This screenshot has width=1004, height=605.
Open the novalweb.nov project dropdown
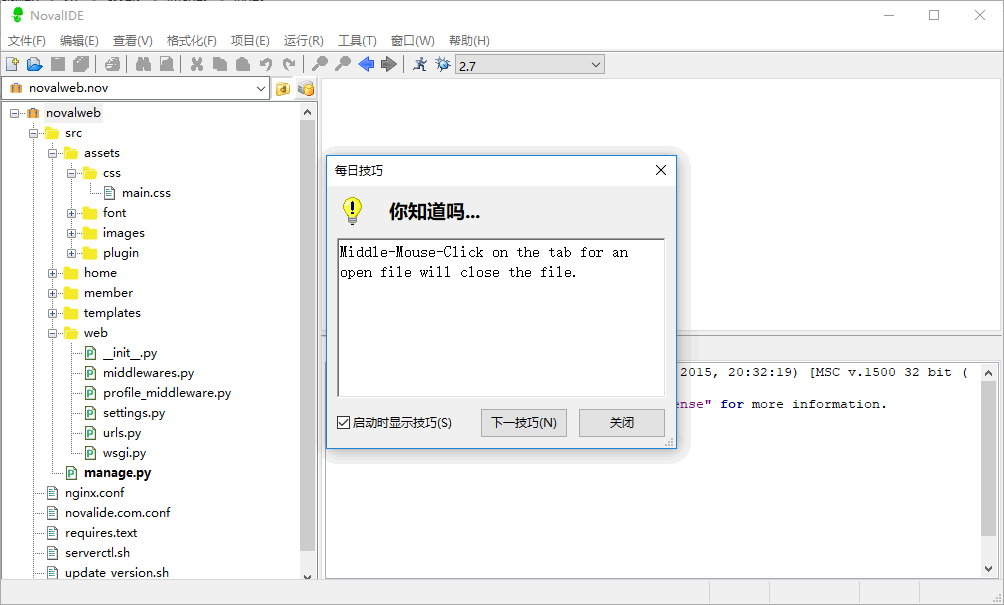pos(262,87)
